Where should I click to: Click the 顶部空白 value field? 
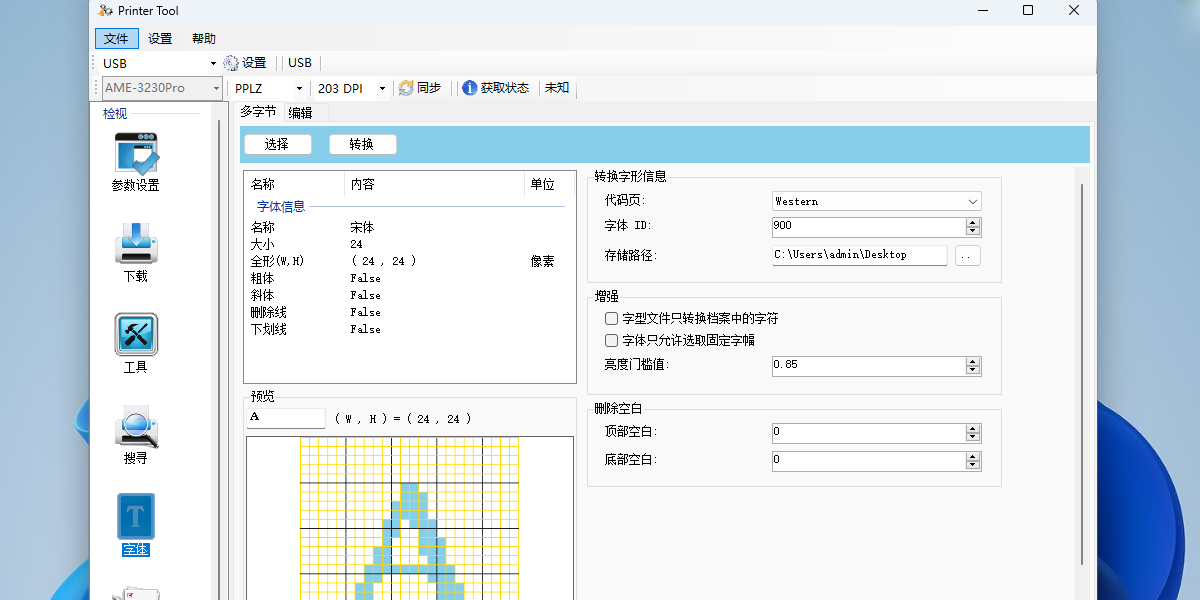[869, 433]
